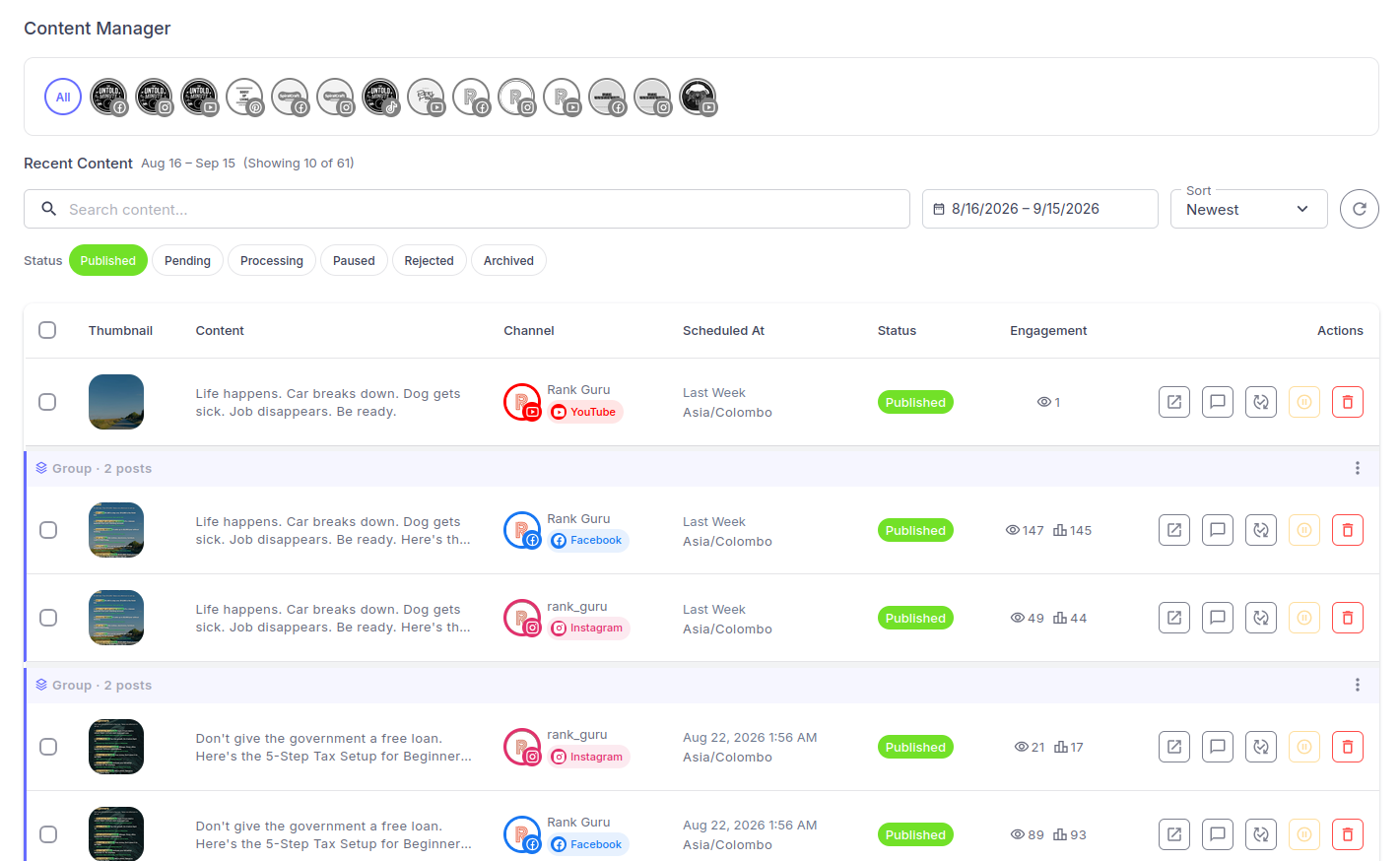Pause the Instagram post with 49 views

(1304, 618)
